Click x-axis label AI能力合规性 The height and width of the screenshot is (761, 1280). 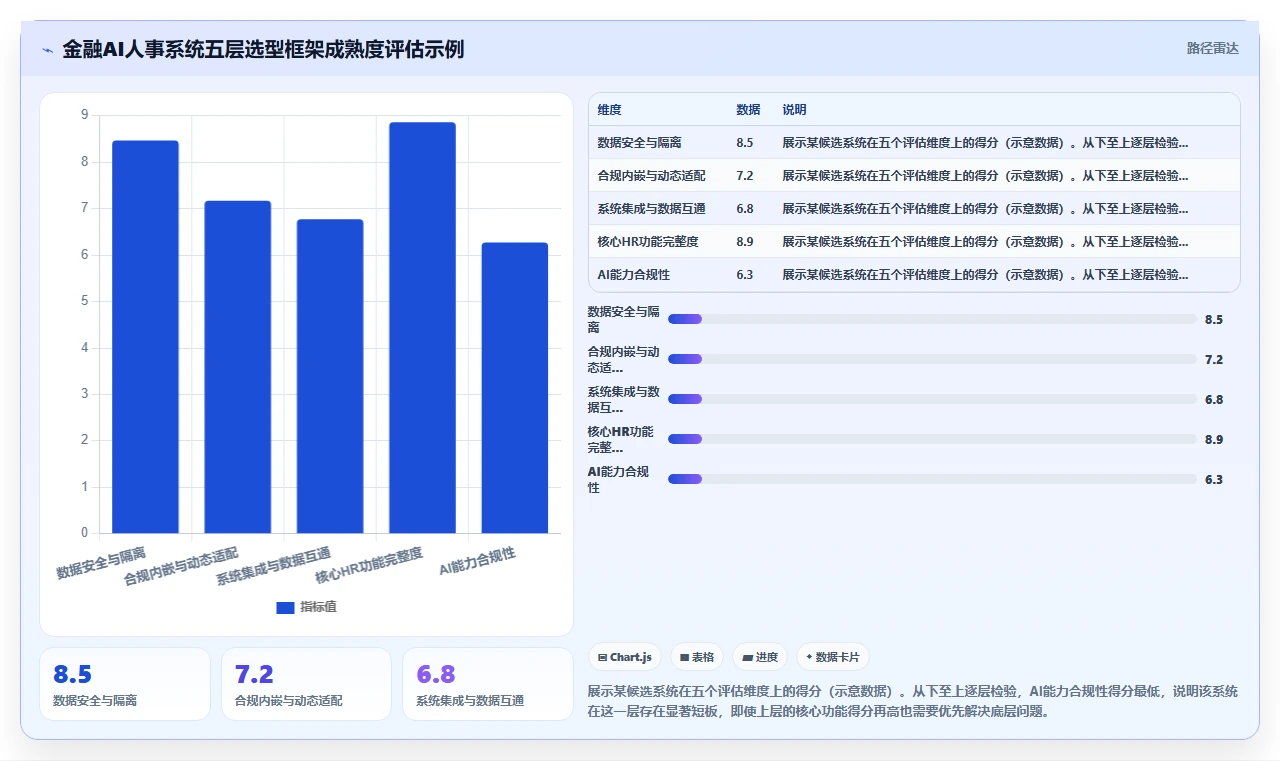pyautogui.click(x=478, y=562)
